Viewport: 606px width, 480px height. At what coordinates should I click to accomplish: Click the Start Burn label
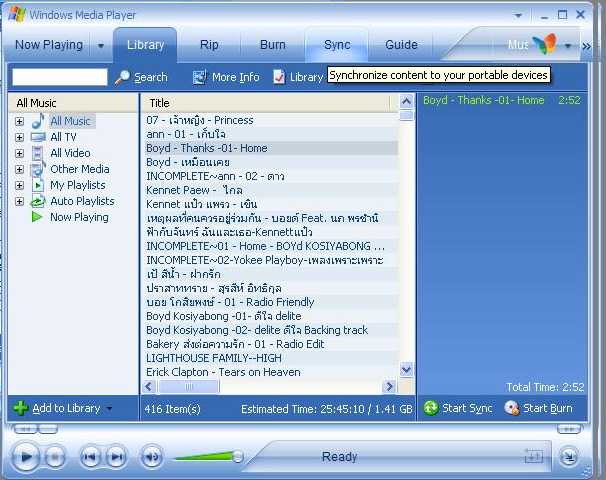point(548,408)
